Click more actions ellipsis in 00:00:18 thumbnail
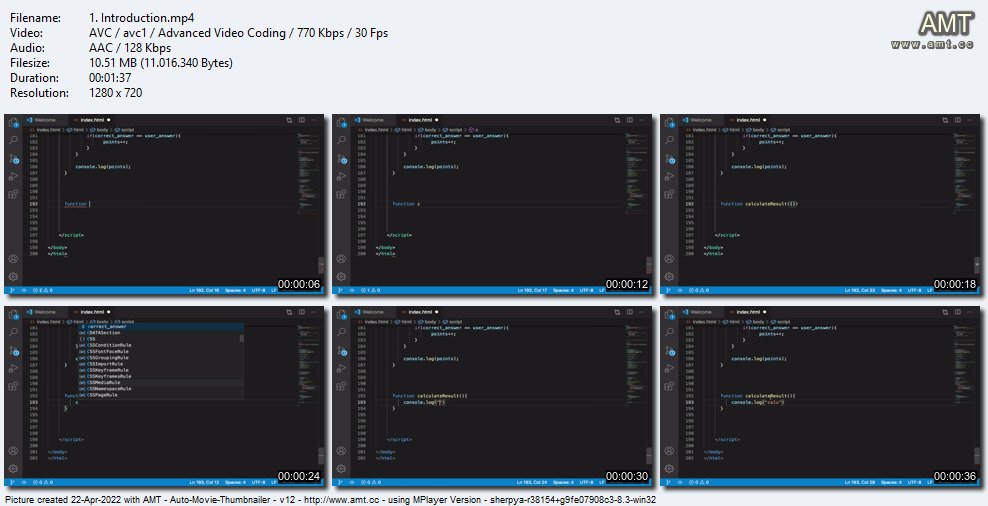 point(970,120)
